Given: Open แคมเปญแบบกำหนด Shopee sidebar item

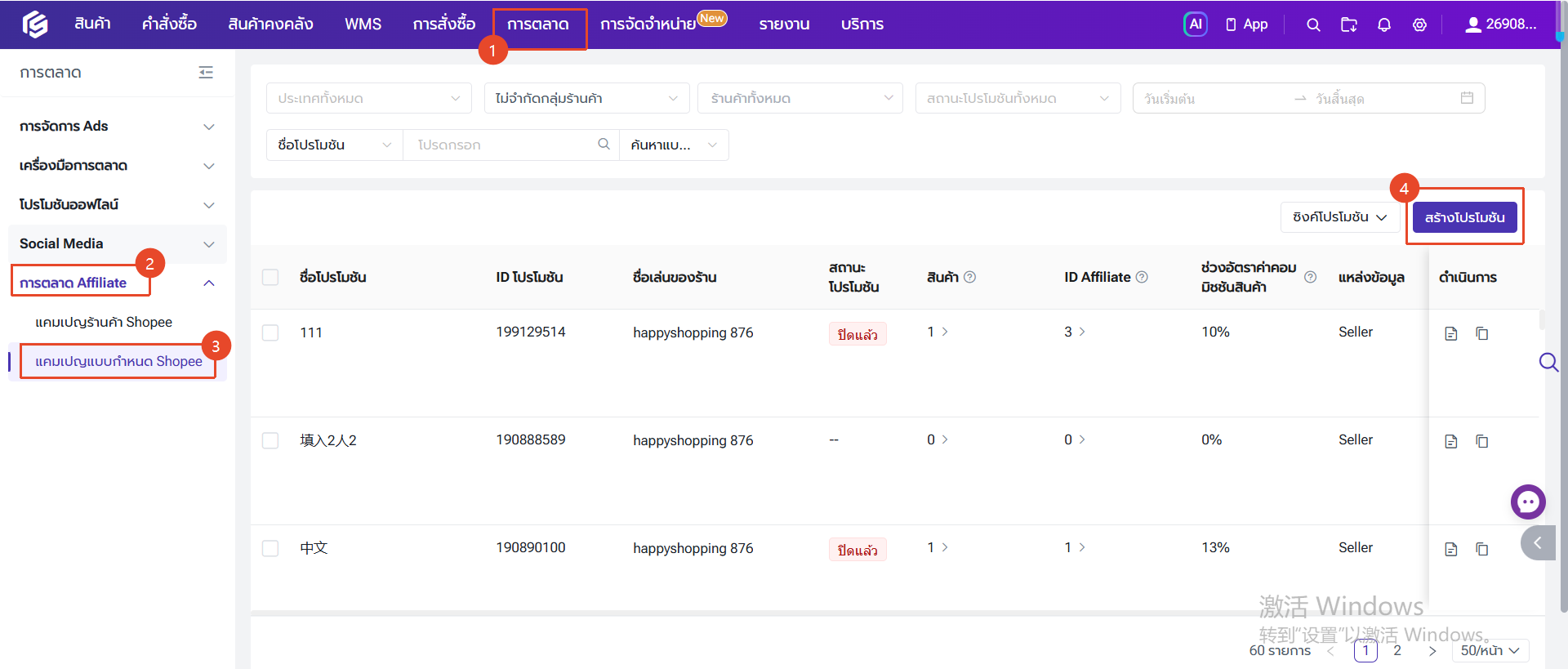Looking at the screenshot, I should pos(118,361).
